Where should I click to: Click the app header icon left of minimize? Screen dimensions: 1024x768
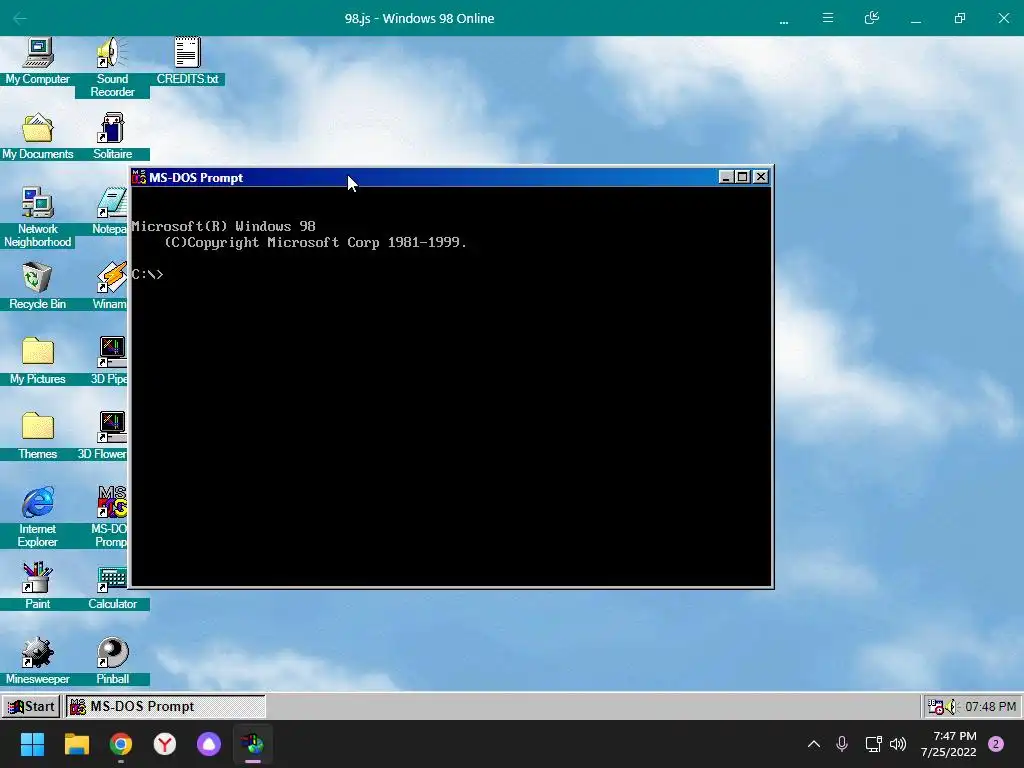(872, 18)
